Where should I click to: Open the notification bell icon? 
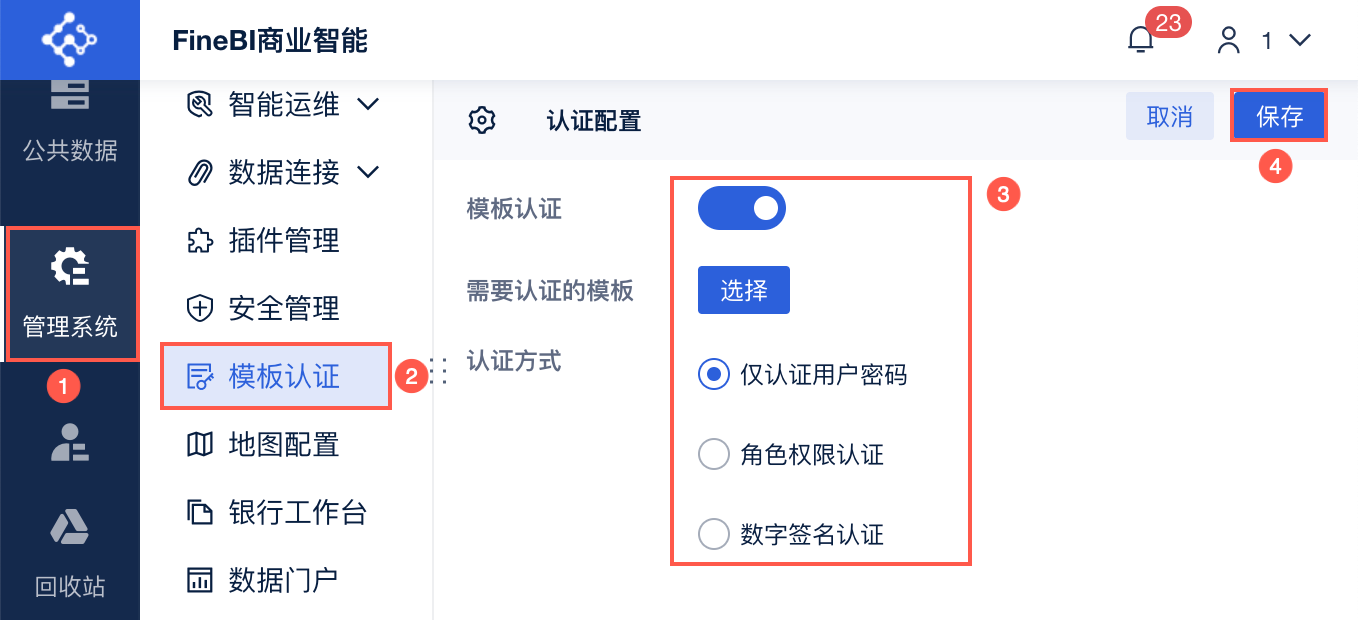click(1140, 40)
